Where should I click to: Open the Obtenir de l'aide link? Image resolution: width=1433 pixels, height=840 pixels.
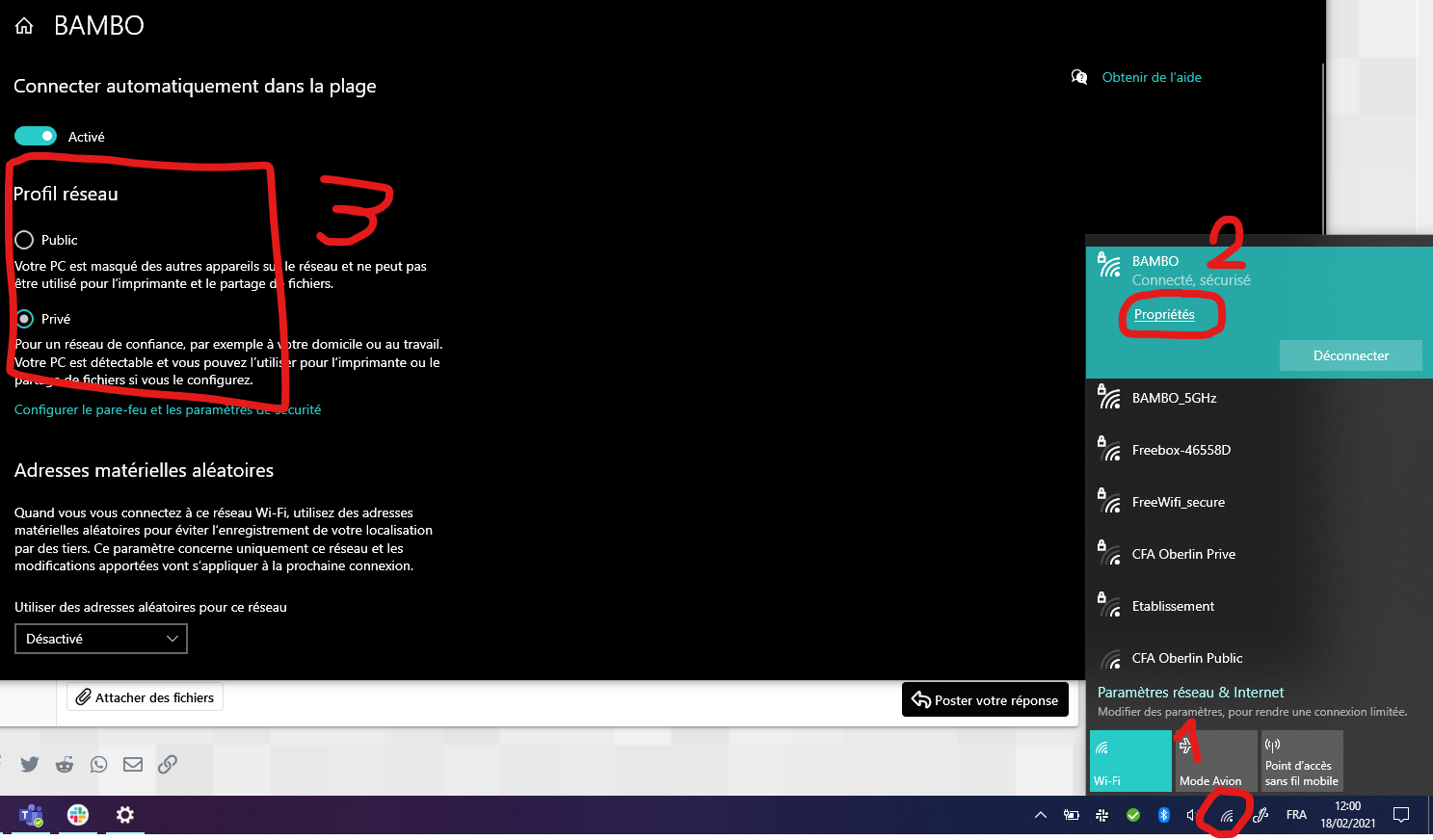(x=1152, y=77)
